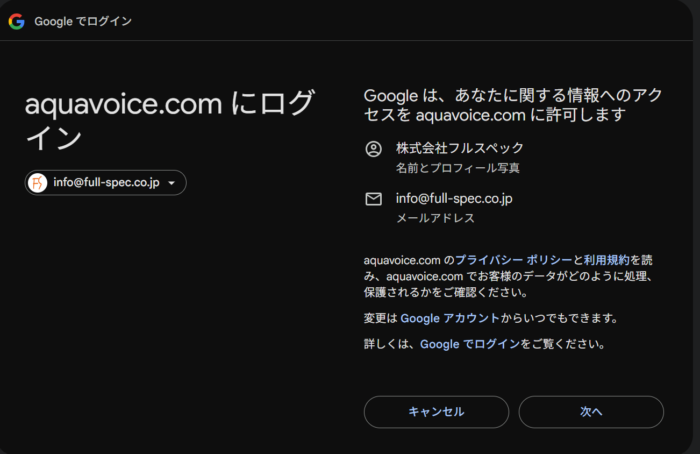Click the 株式会社フルスペック name text
Screen dimensions: 700x454
(460, 148)
